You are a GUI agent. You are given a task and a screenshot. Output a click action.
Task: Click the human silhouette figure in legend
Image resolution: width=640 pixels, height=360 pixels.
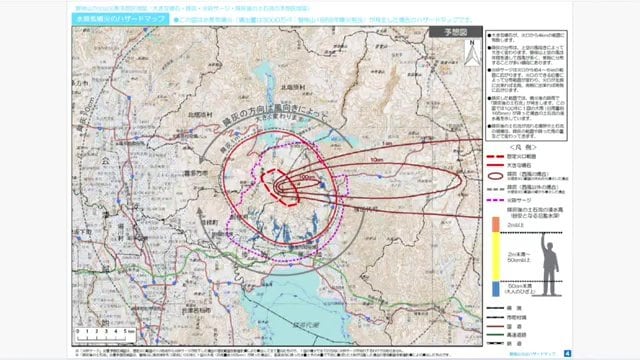(x=549, y=264)
